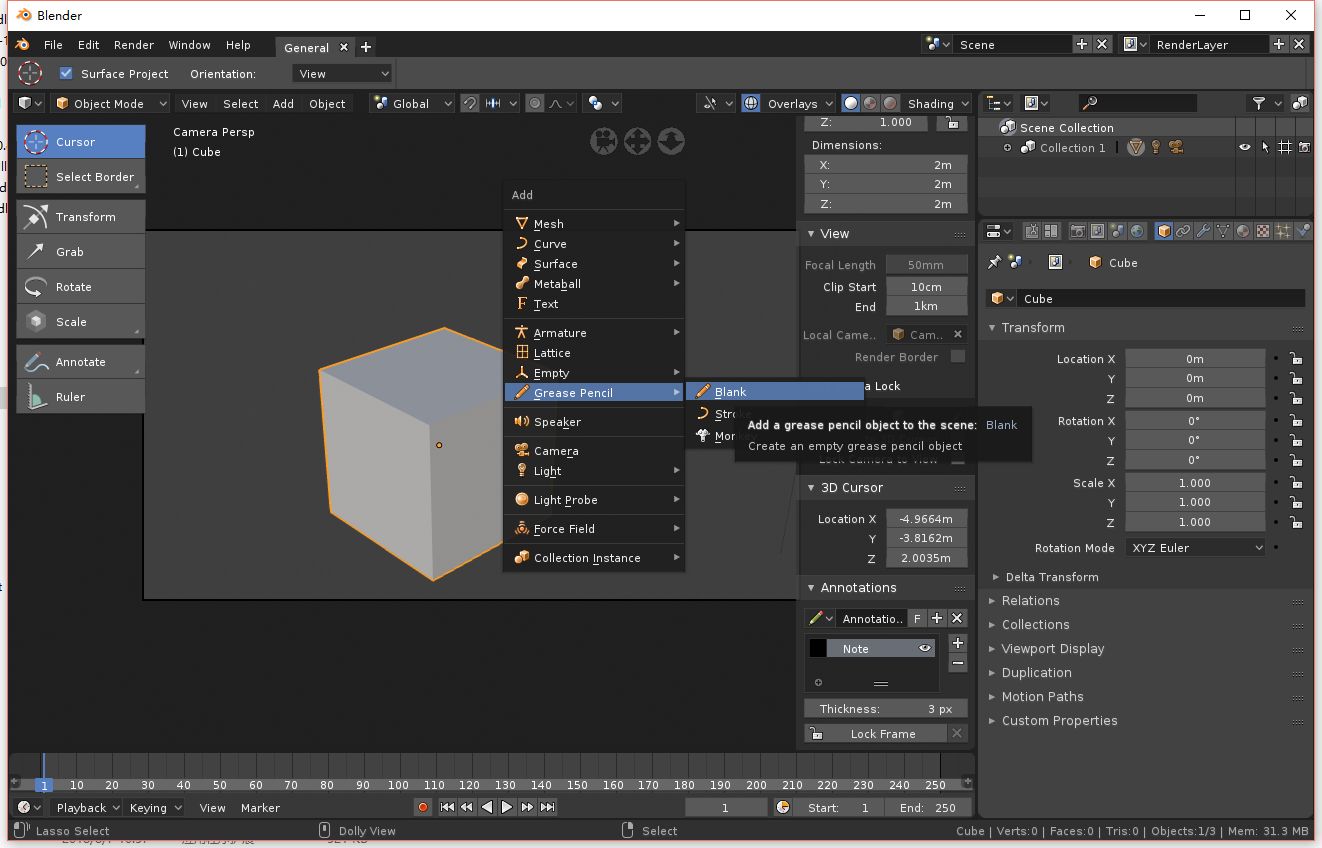The image size is (1322, 848).
Task: Select the Grab tool
Action: pyautogui.click(x=80, y=252)
